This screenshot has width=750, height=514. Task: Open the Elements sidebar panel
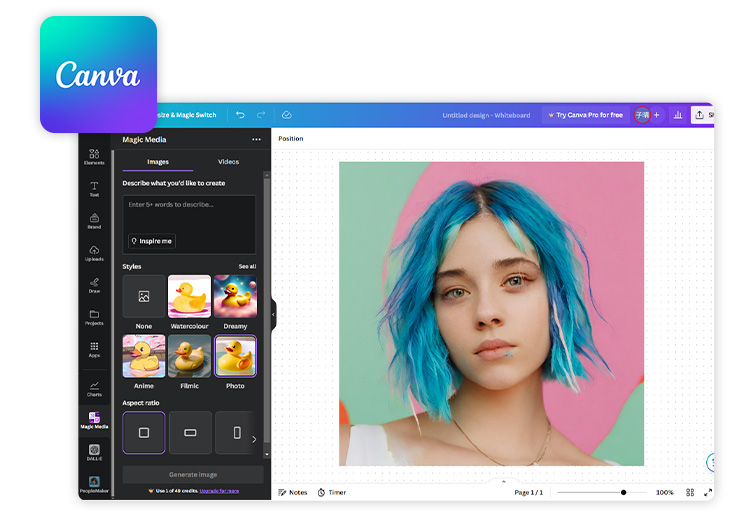point(94,156)
